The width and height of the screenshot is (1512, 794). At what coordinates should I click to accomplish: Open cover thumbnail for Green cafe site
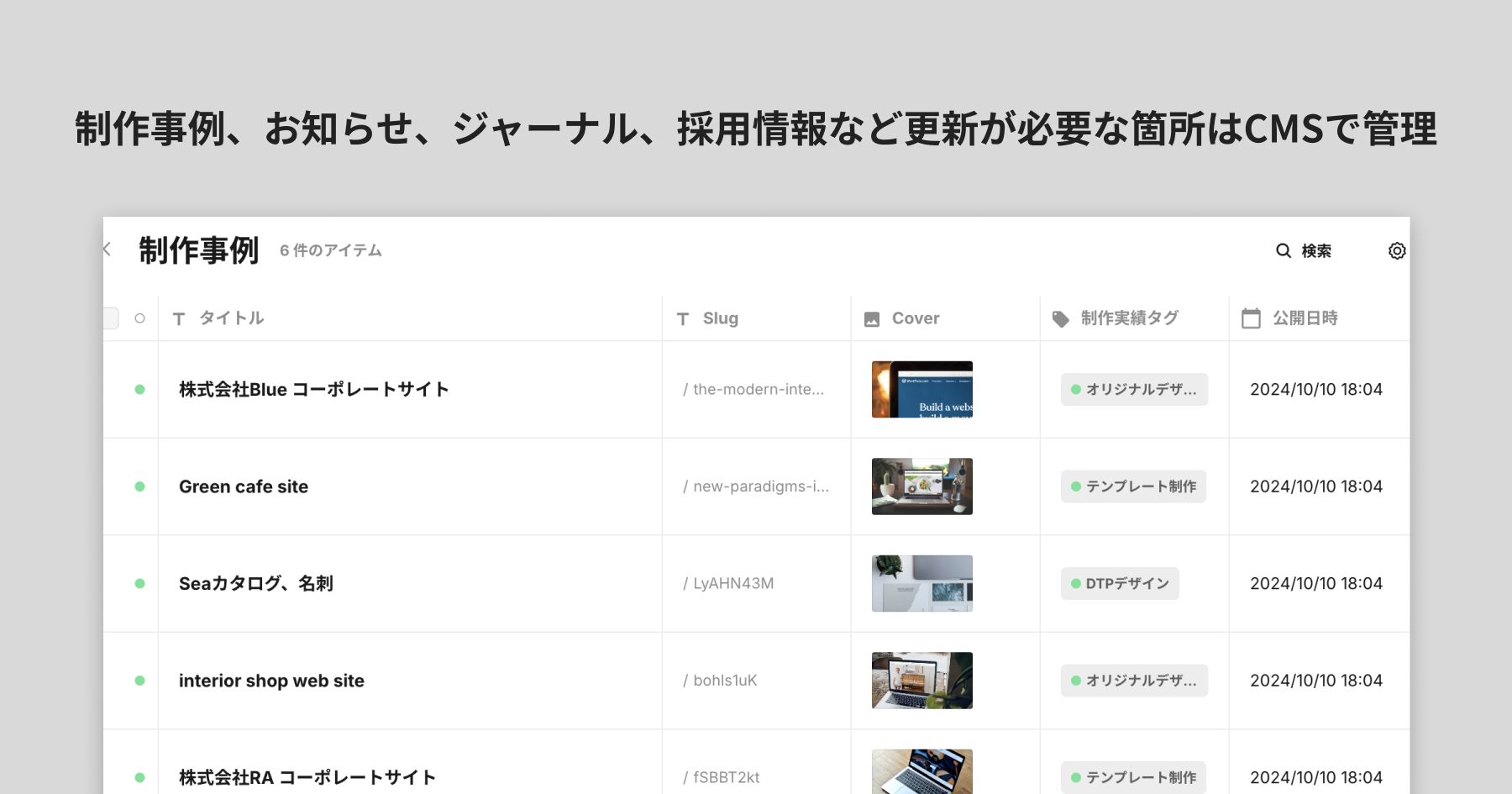coord(922,486)
